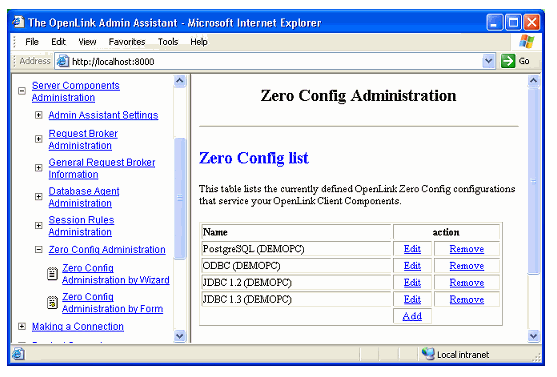Open the Request Broker Administration link
The width and height of the screenshot is (557, 377).
83,139
